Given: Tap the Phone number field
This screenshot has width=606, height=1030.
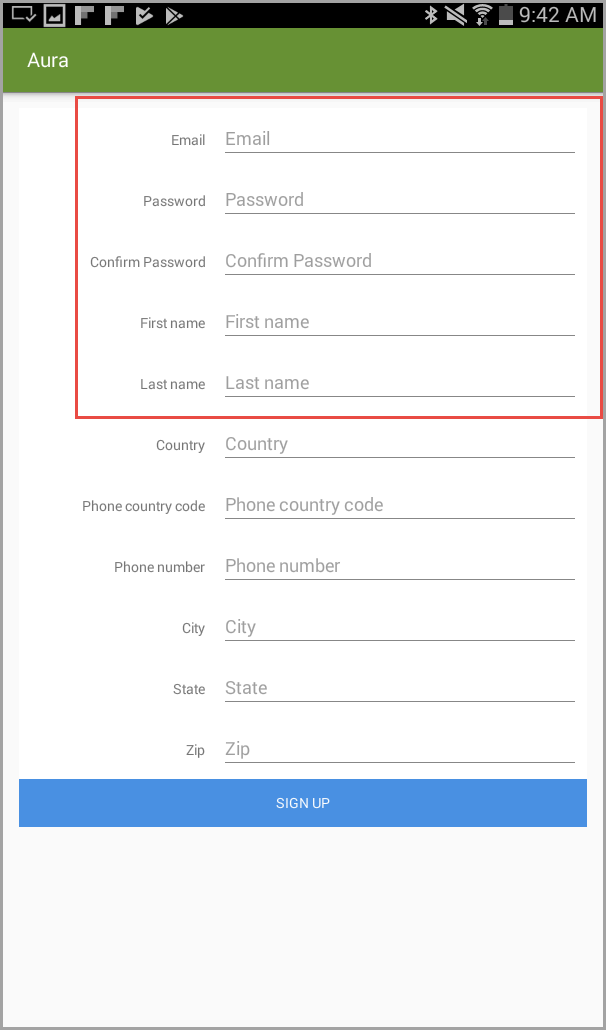Looking at the screenshot, I should [x=399, y=567].
